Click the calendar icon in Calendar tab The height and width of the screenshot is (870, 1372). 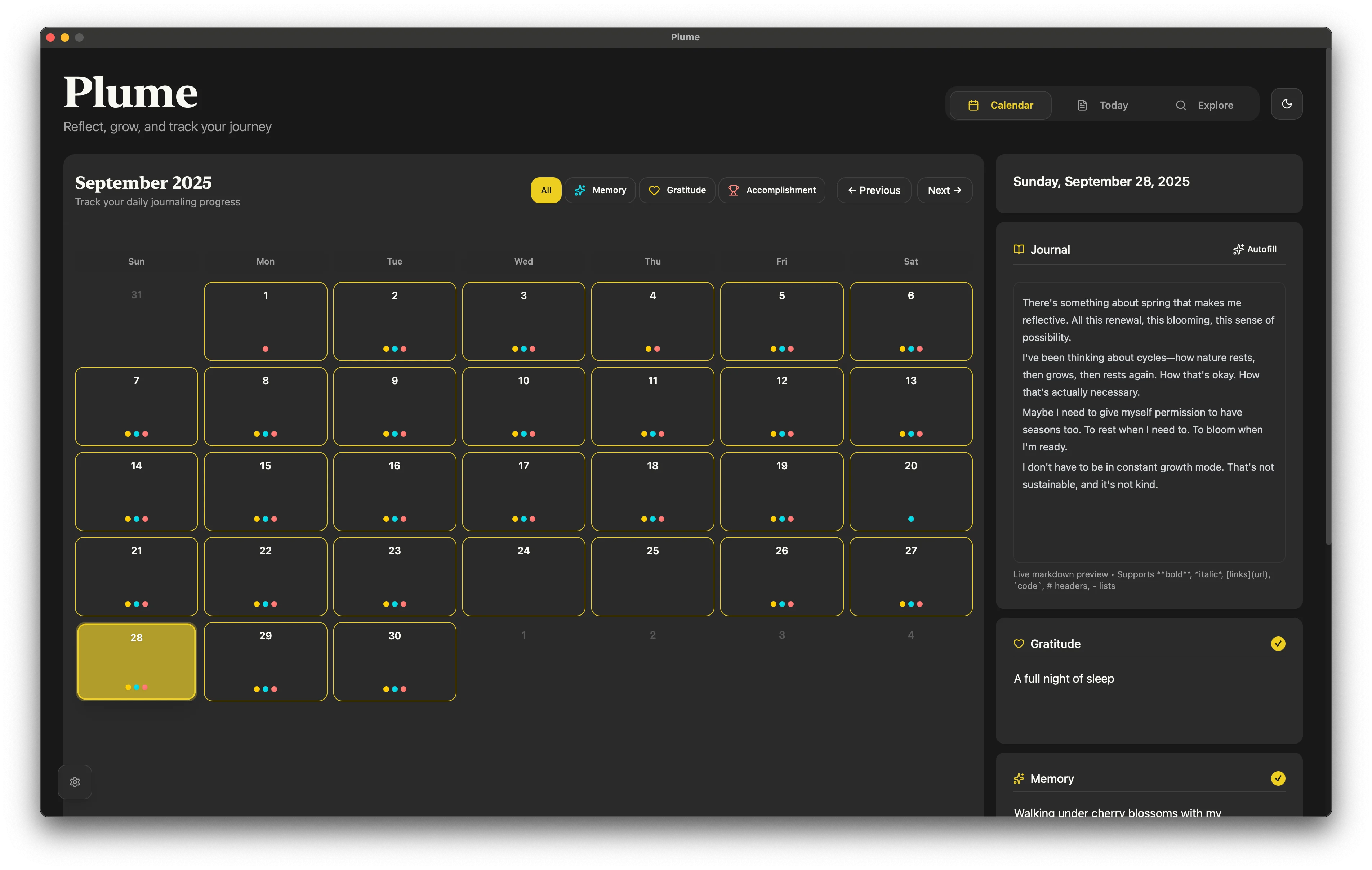(x=973, y=106)
